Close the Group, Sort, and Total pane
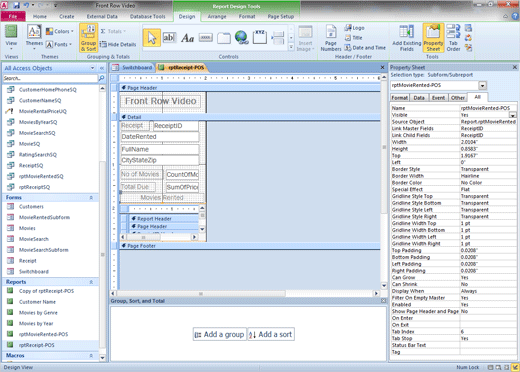The width and height of the screenshot is (520, 372). point(384,301)
